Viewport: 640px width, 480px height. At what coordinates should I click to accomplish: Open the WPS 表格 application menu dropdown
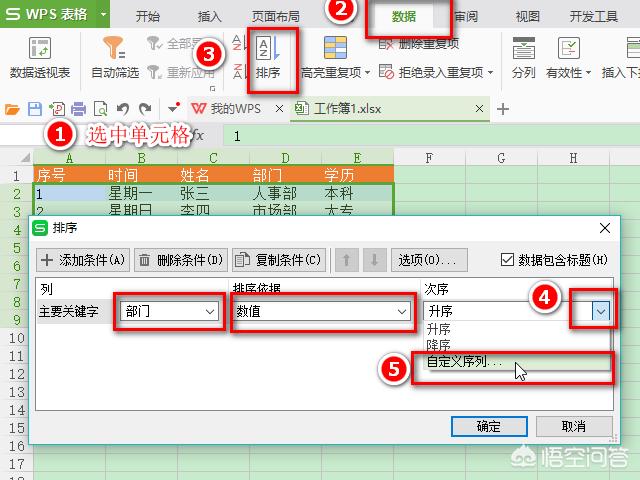pos(103,14)
